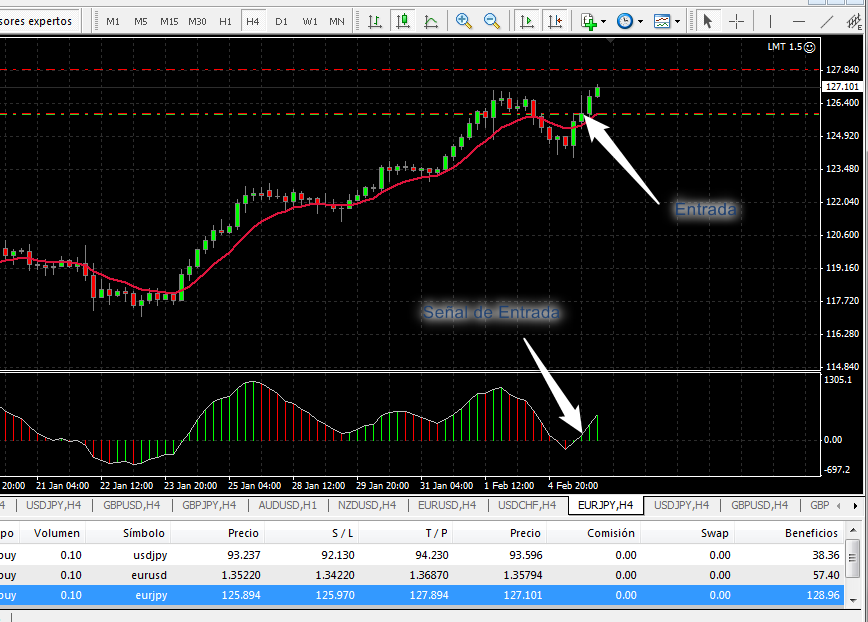Set timeframe to M15
This screenshot has width=868, height=622.
click(x=169, y=22)
